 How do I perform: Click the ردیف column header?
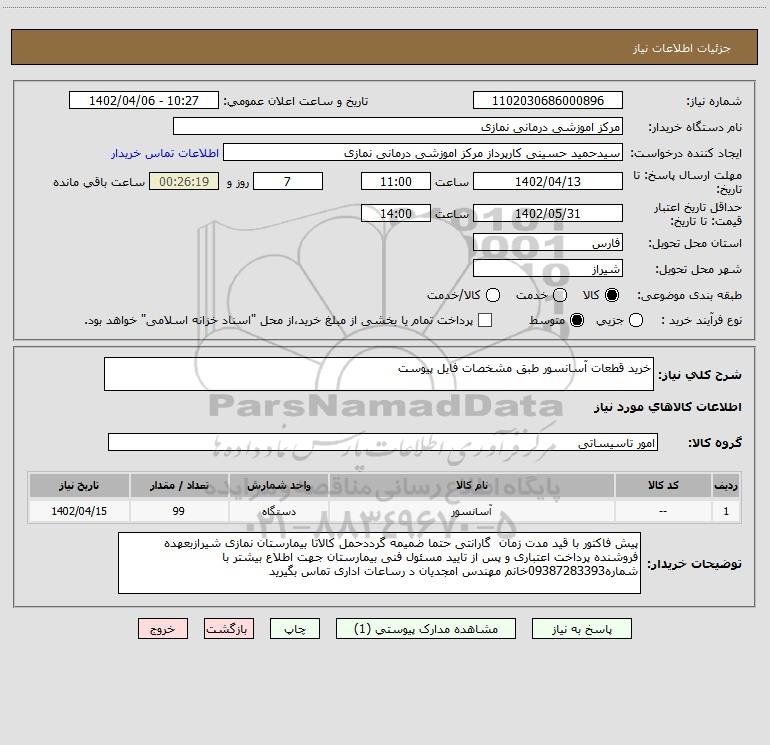pyautogui.click(x=726, y=485)
